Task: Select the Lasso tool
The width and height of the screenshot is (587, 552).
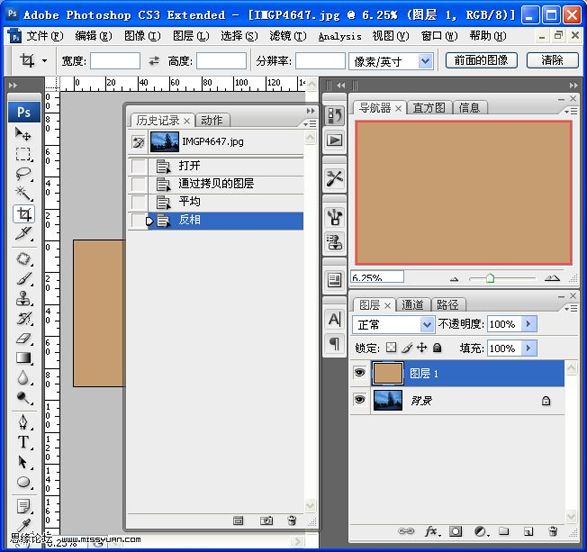Action: [x=23, y=174]
